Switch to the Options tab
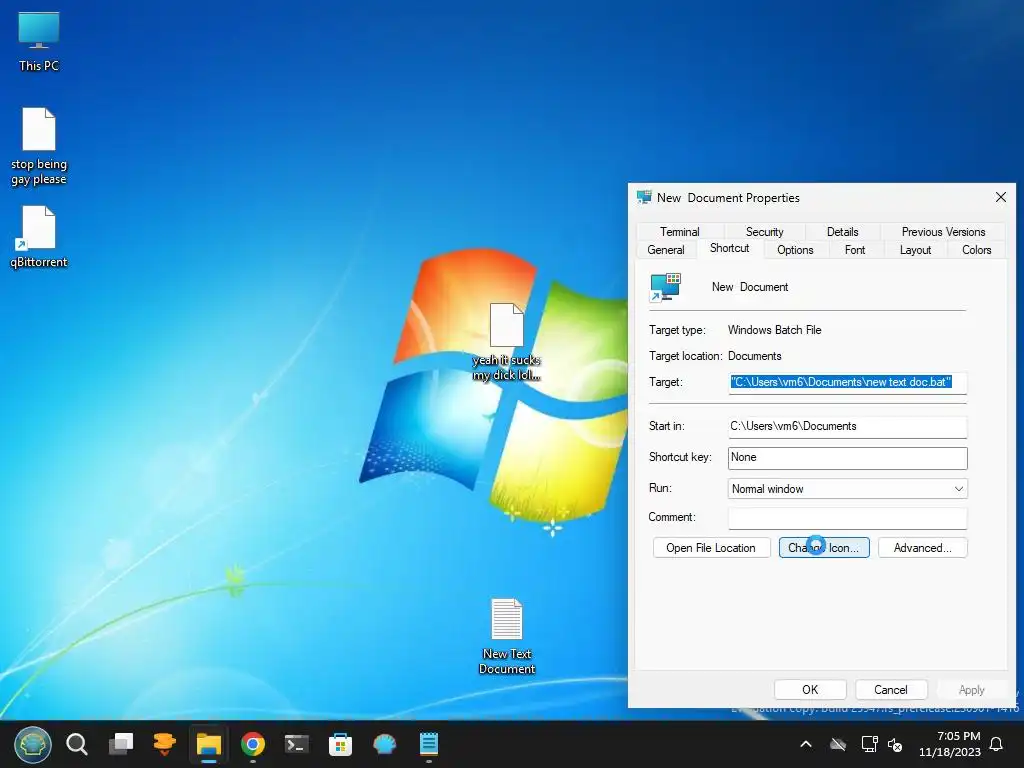This screenshot has width=1024, height=768. click(795, 250)
